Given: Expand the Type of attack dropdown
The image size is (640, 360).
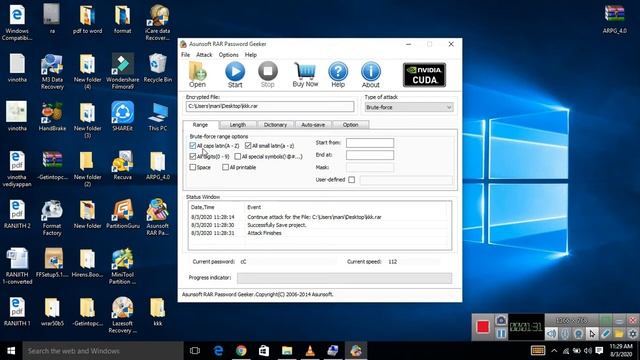Looking at the screenshot, I should point(409,107).
